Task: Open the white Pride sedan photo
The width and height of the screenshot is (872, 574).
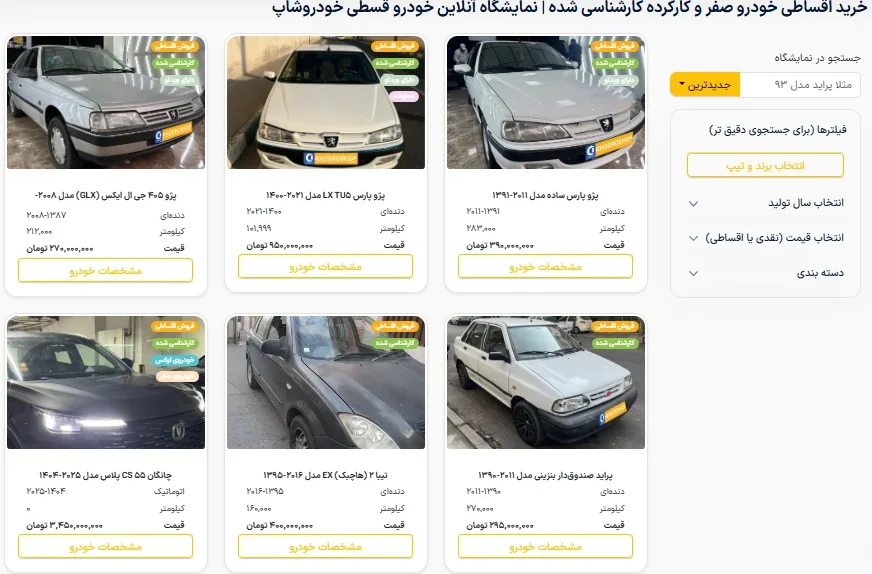Action: pos(546,383)
